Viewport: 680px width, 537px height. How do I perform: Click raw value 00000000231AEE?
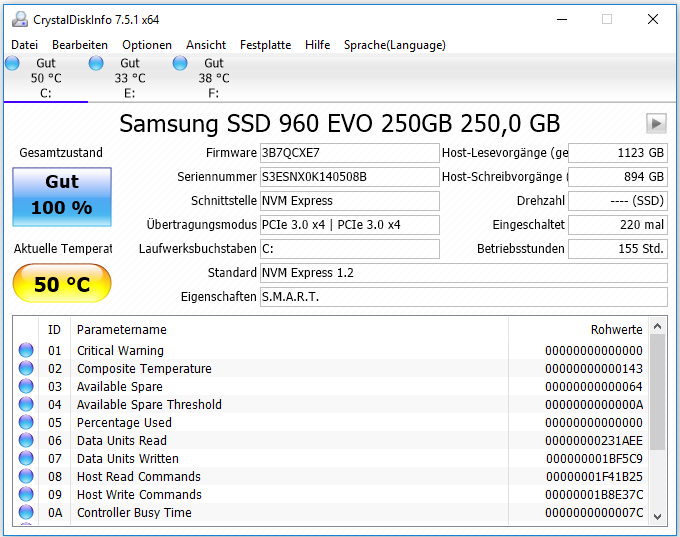tap(594, 441)
